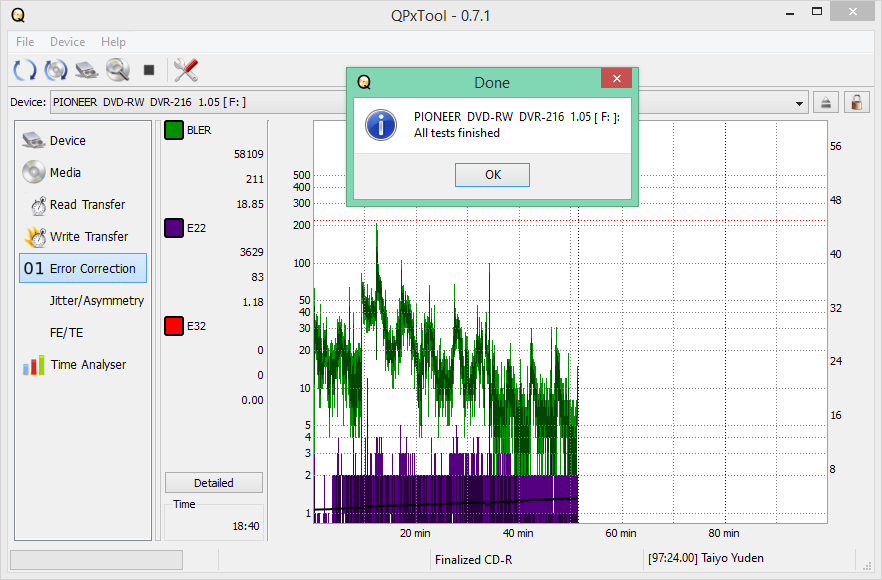
Task: Click the green BLER color swatch
Action: coord(174,130)
